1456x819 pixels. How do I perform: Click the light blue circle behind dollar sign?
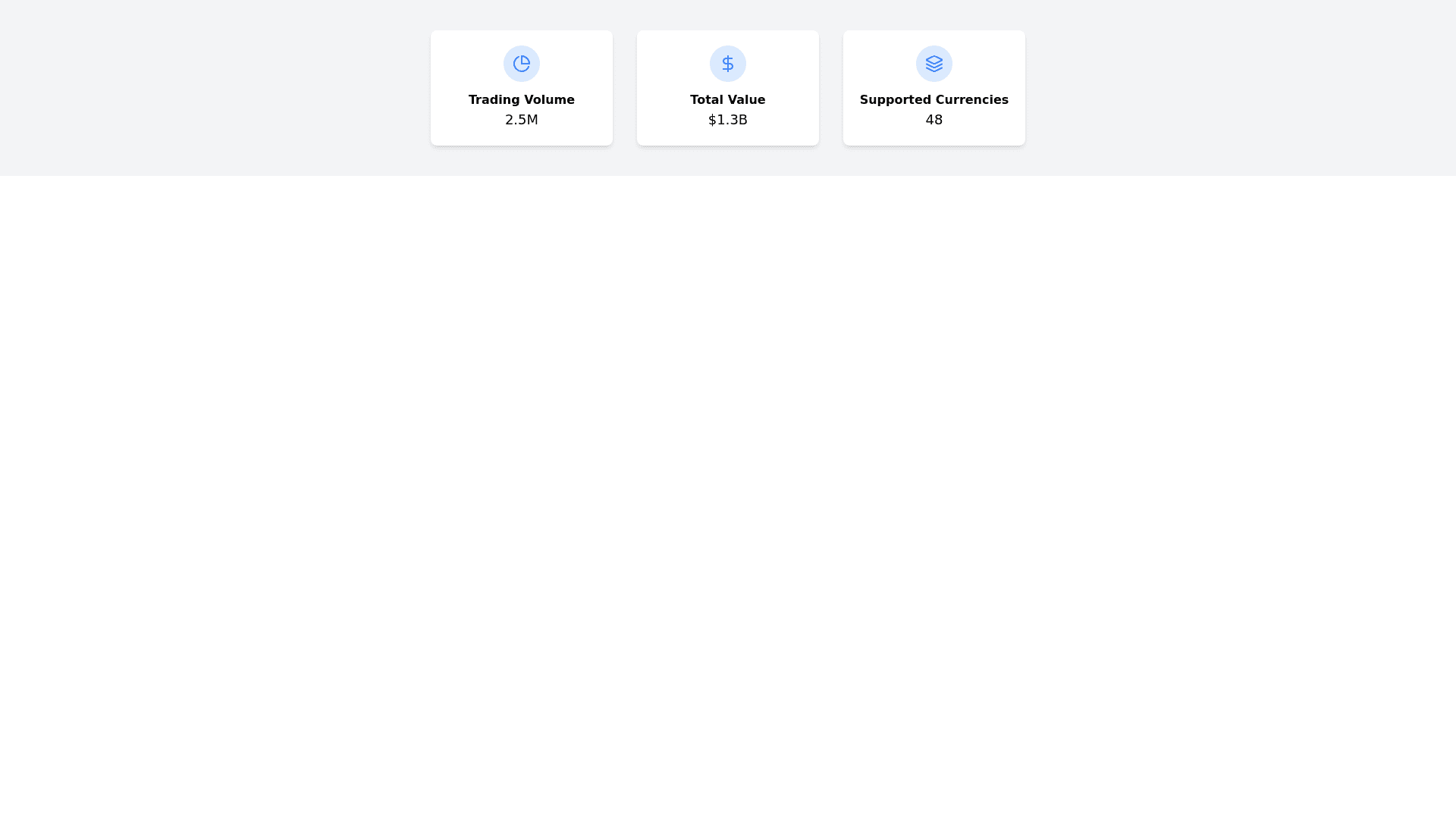point(727,64)
